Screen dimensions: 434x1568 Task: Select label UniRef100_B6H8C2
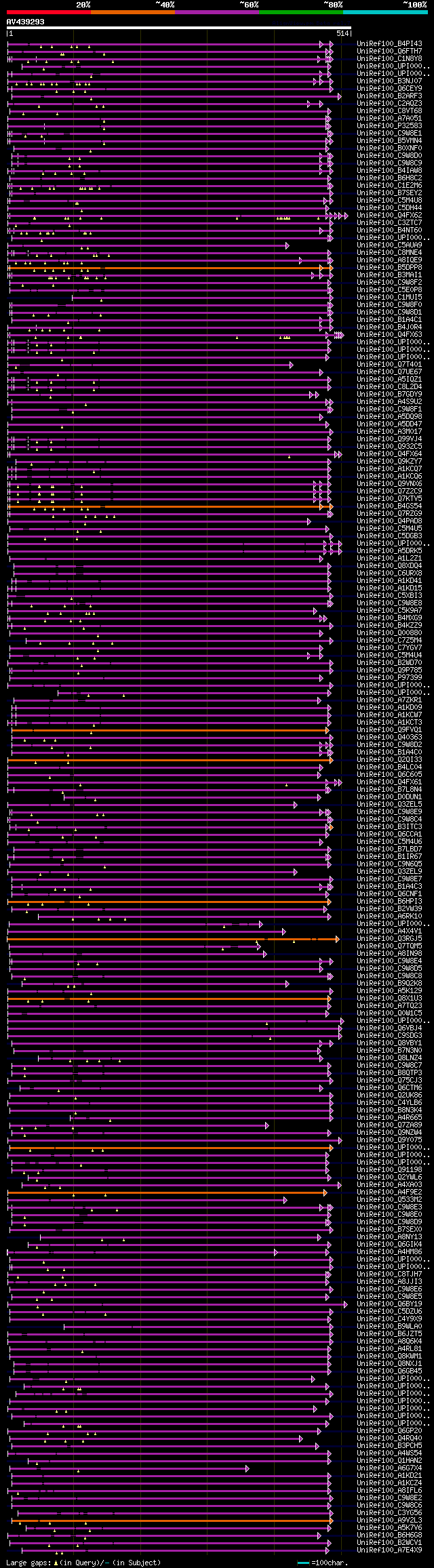pos(389,178)
